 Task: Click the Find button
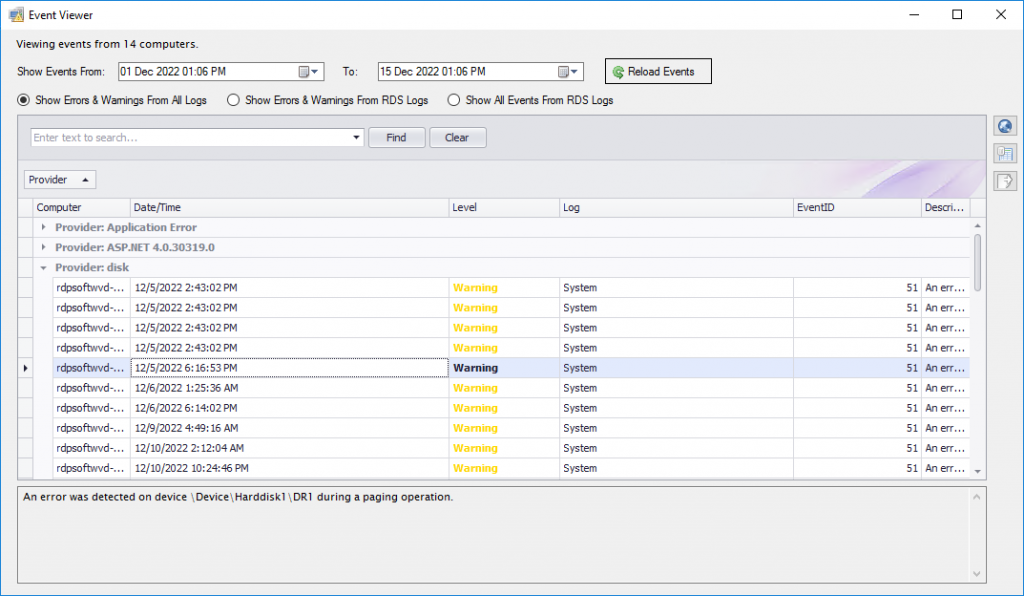(396, 137)
